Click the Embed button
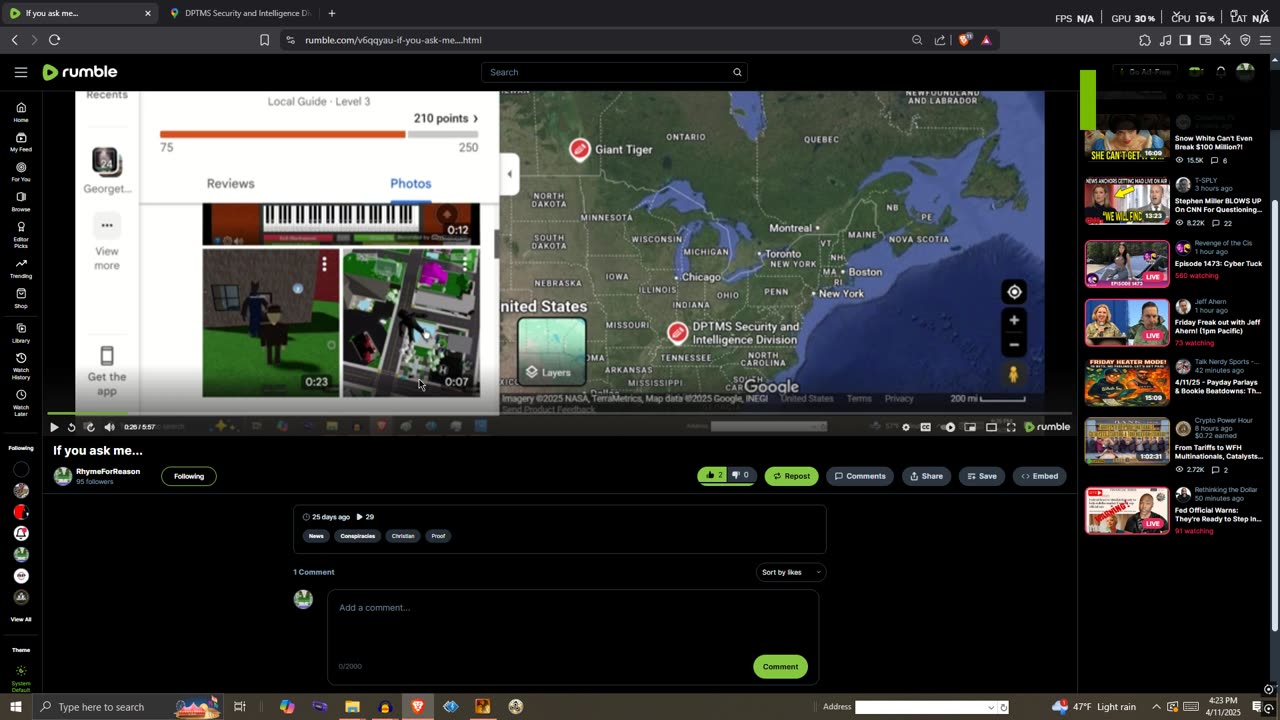Viewport: 1280px width, 720px height. [x=1039, y=476]
